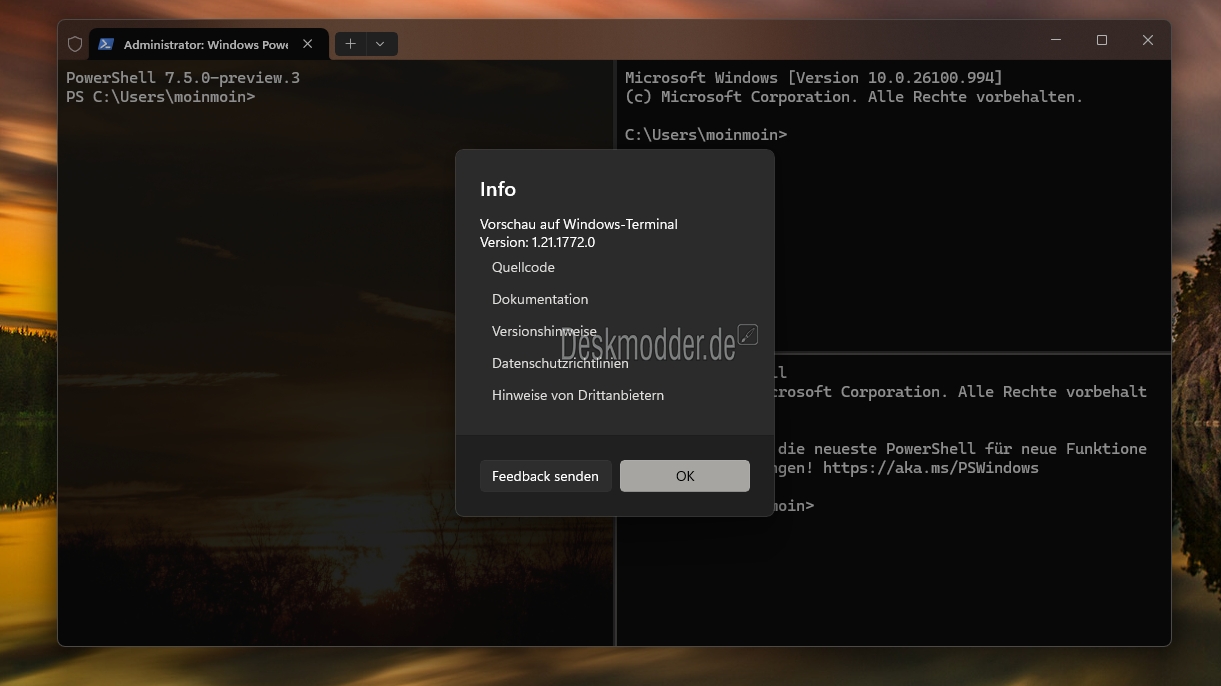The height and width of the screenshot is (686, 1221).
Task: Close the Windows Terminal window
Action: pos(1148,40)
